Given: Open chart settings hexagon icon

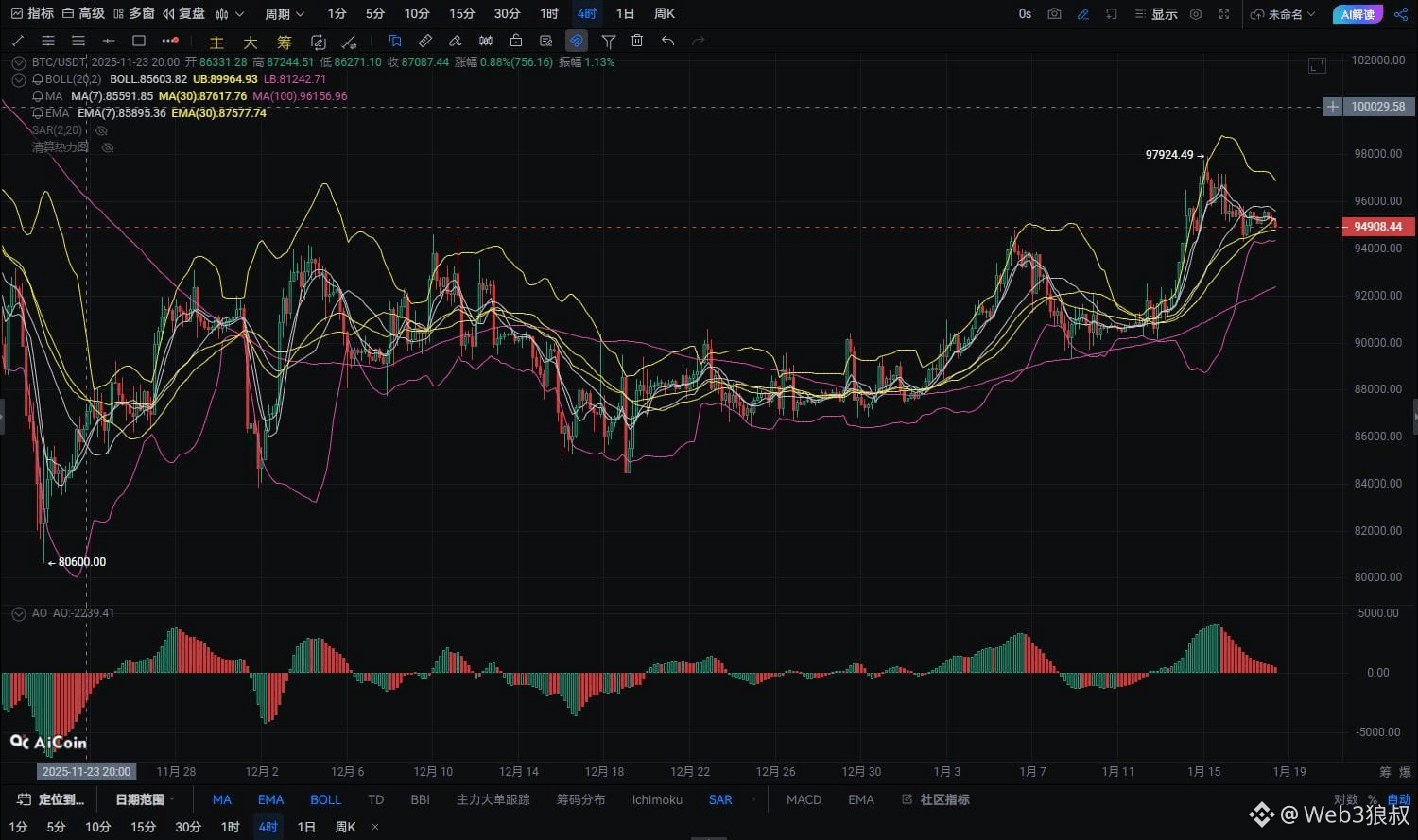Looking at the screenshot, I should (x=1196, y=14).
